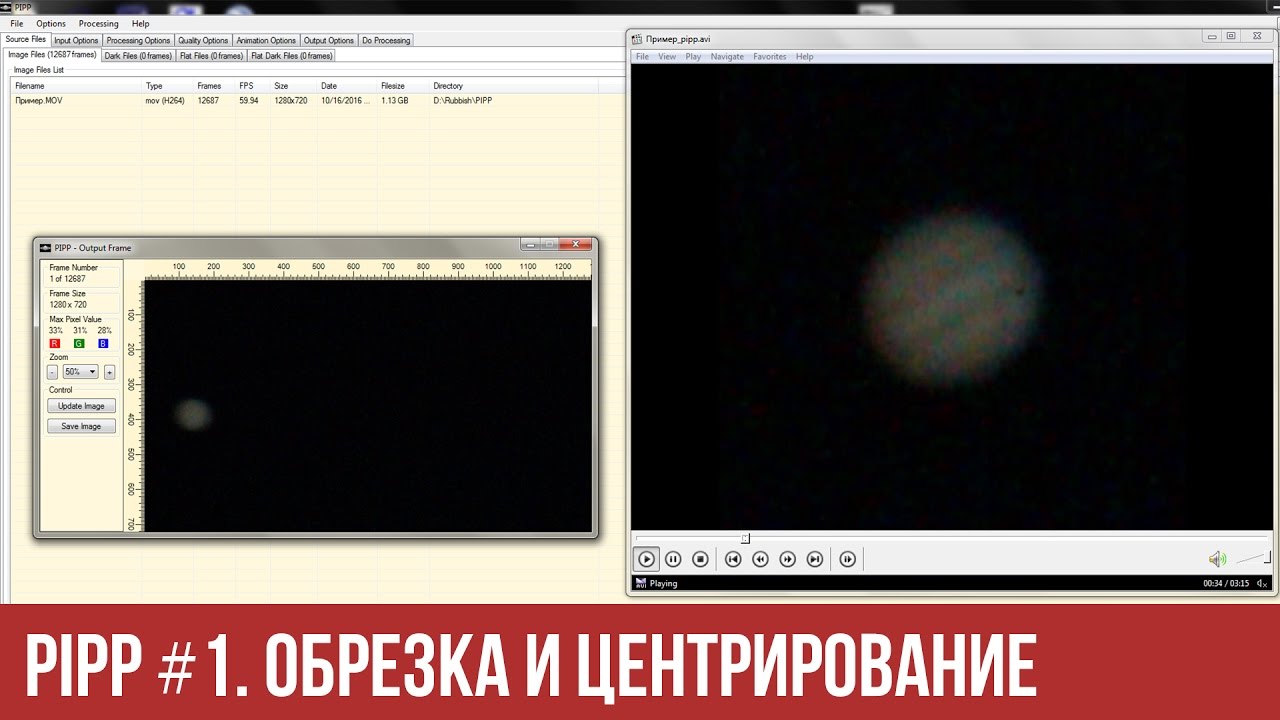Stop playback in the media player
The image size is (1280, 720).
coord(700,559)
